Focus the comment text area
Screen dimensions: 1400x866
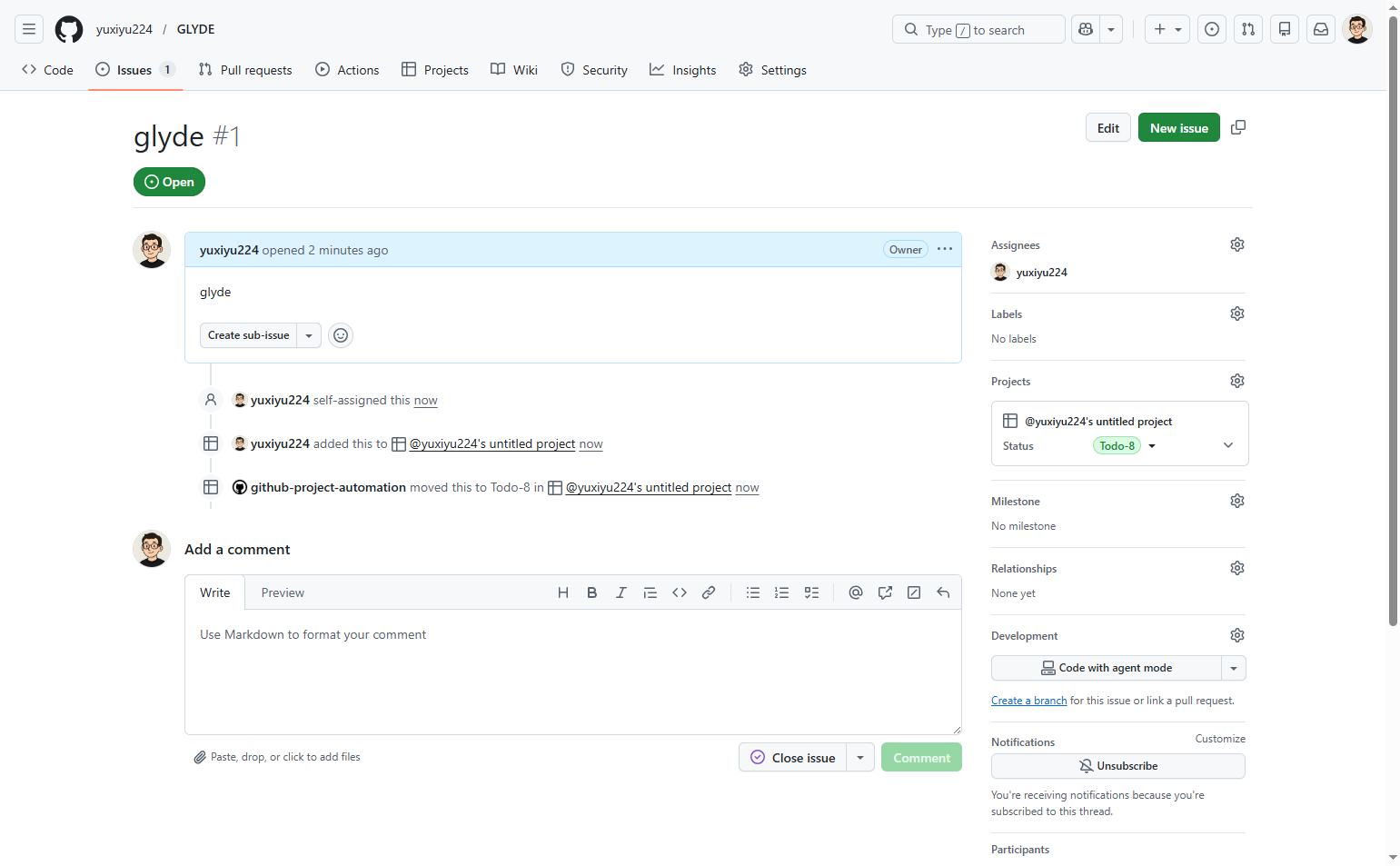tap(573, 672)
